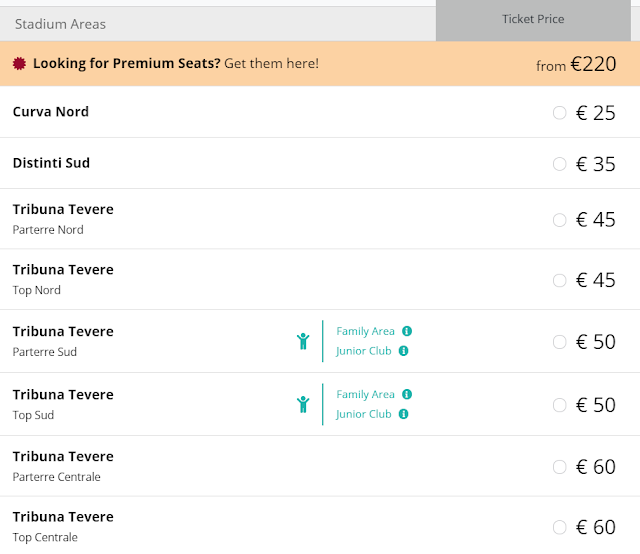Select Tribuna Tevere Top Sud €50 radio
This screenshot has width=640, height=554.
pyautogui.click(x=560, y=405)
